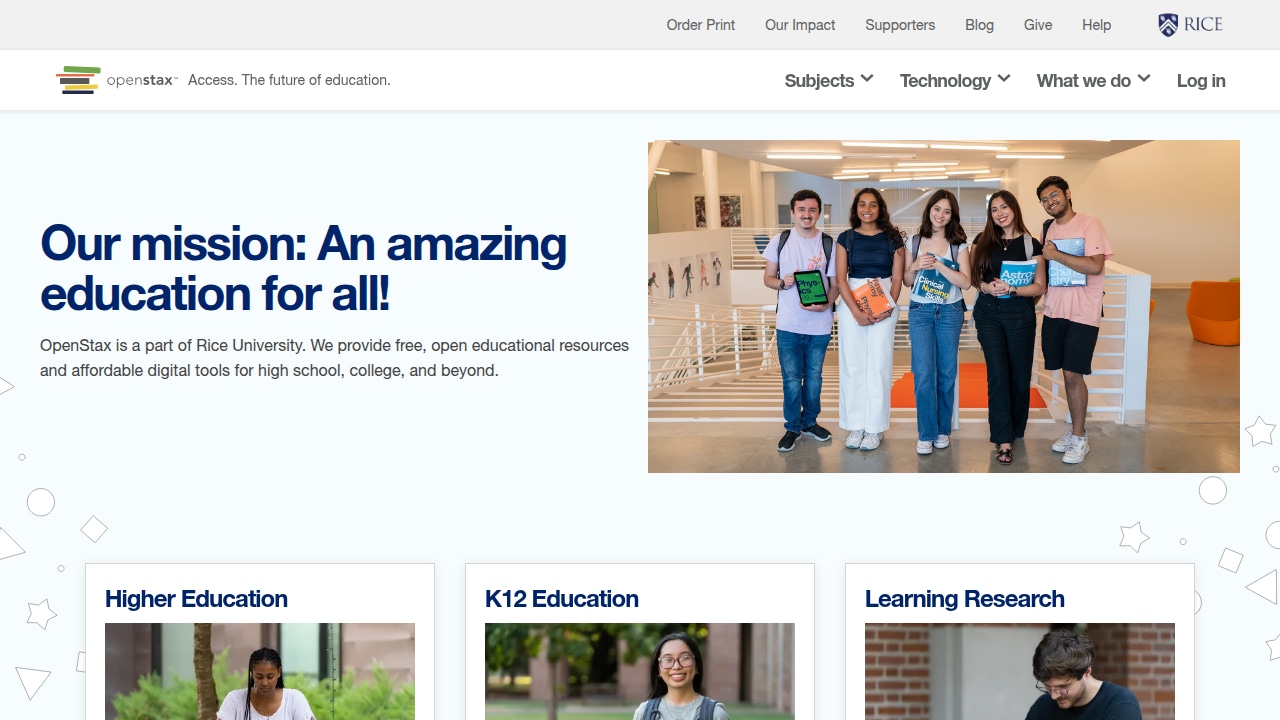The width and height of the screenshot is (1280, 720).
Task: Expand the What we do menu
Action: (1093, 80)
